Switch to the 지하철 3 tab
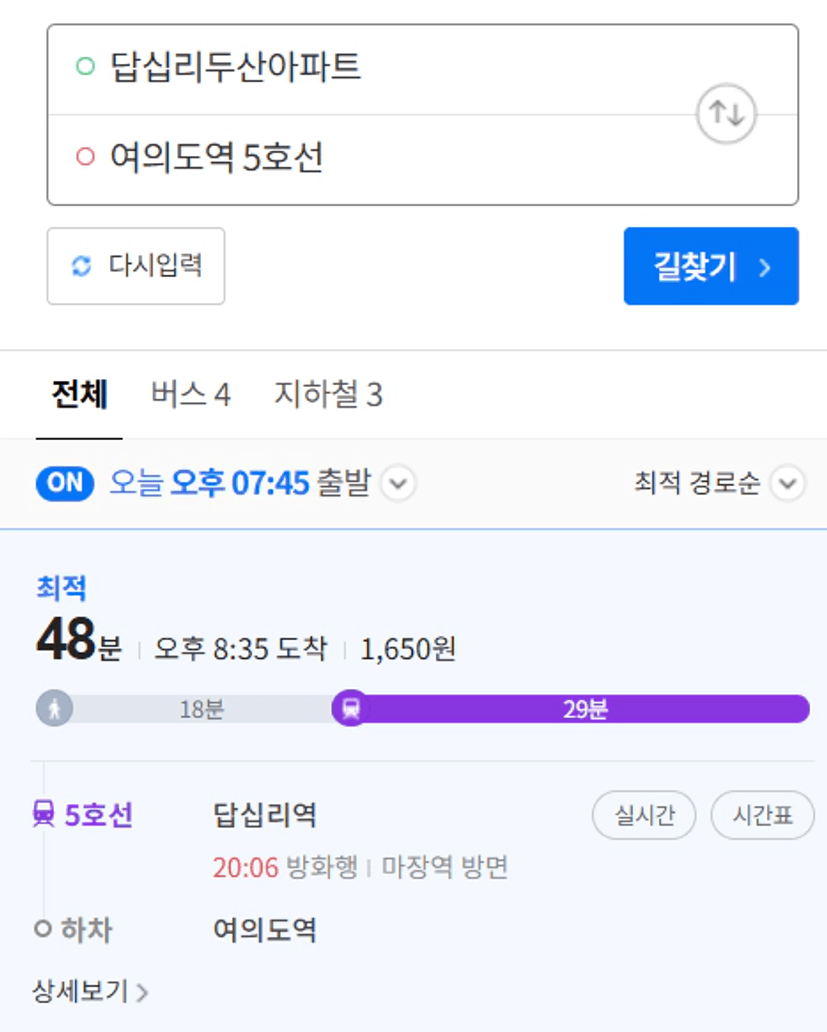The width and height of the screenshot is (827, 1032). [328, 394]
